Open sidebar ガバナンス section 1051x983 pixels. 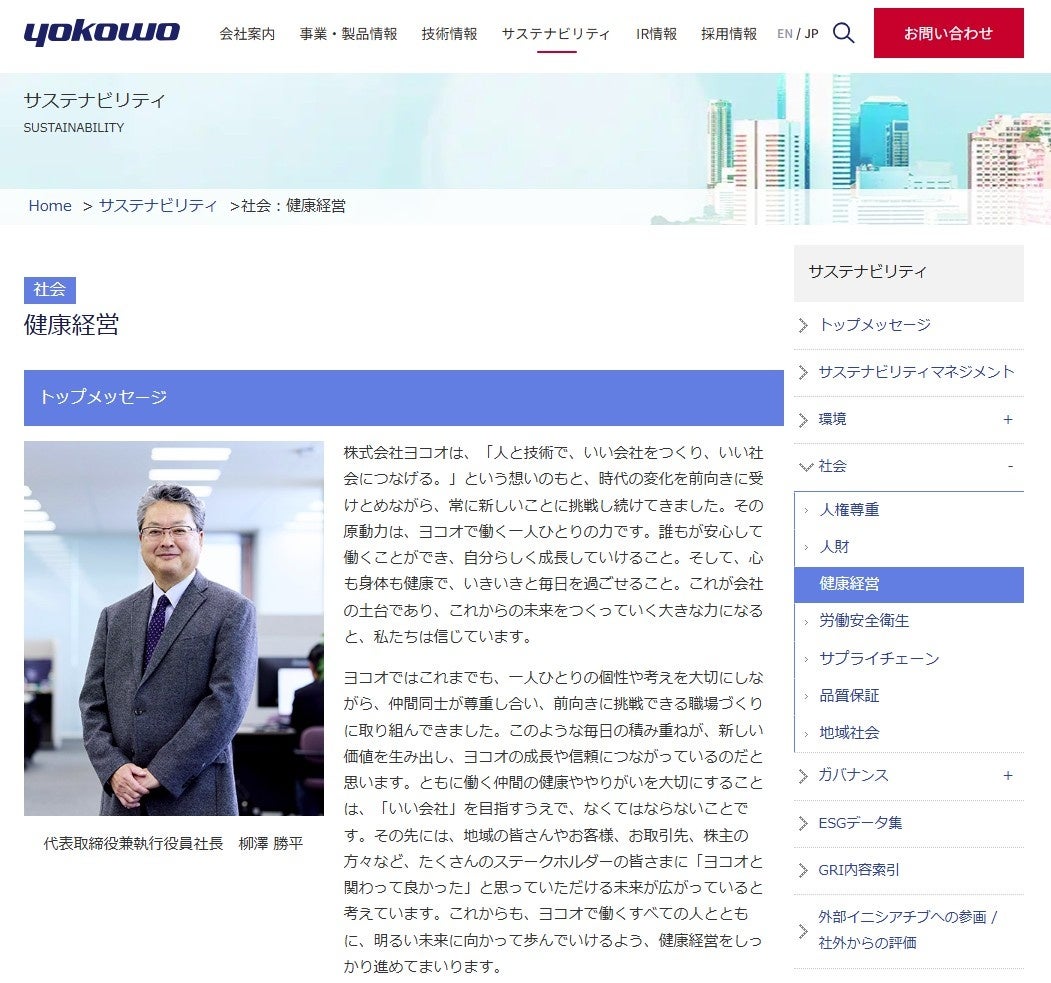click(x=853, y=775)
